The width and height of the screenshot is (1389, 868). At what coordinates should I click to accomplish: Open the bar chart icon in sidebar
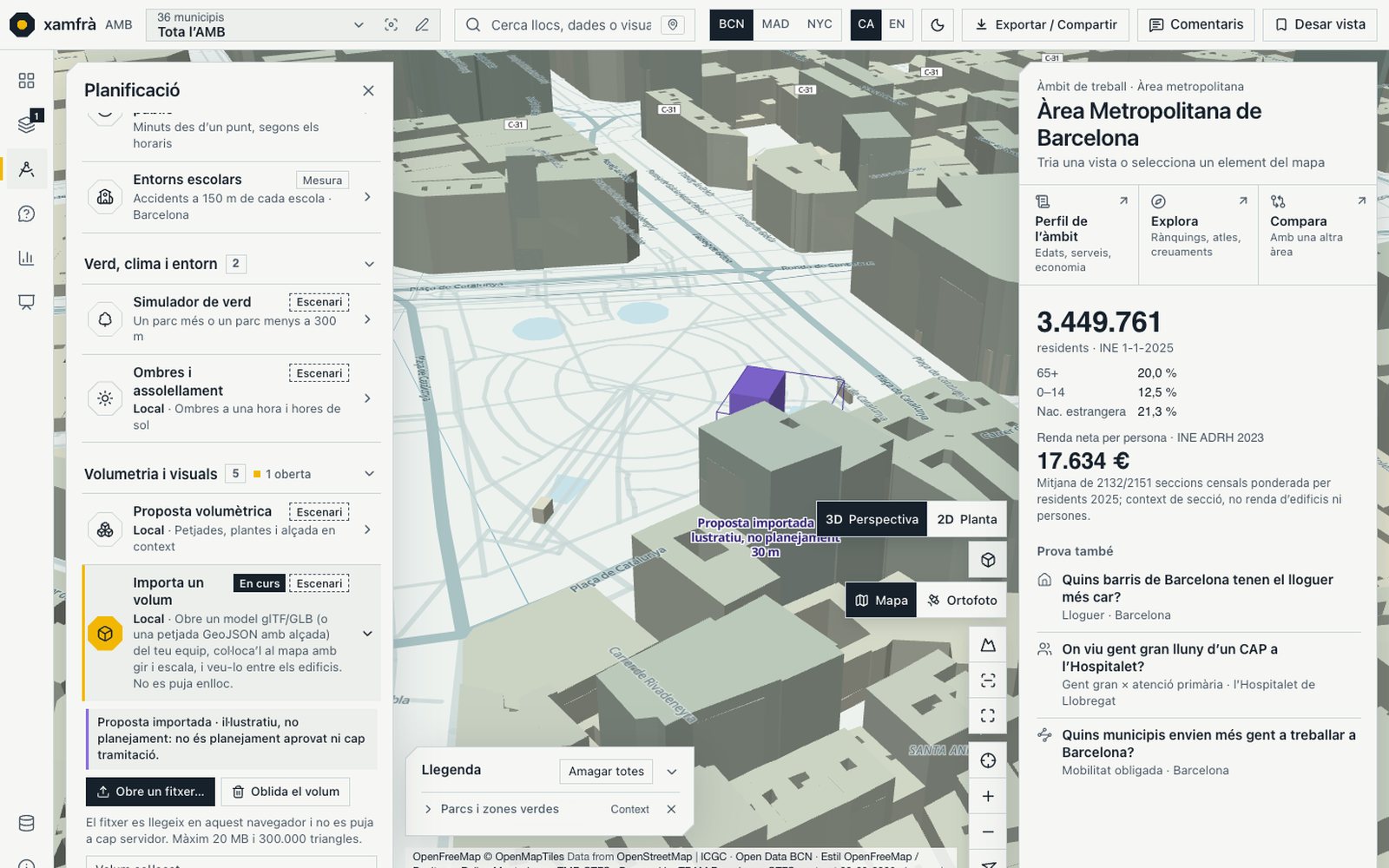(x=26, y=258)
